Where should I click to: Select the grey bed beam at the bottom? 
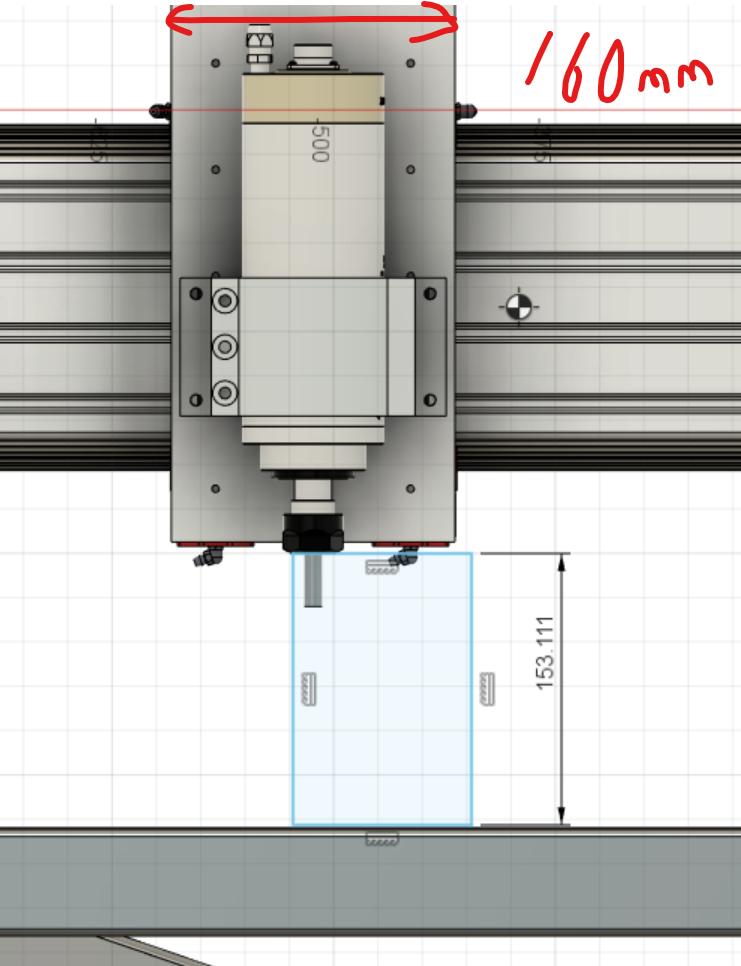[x=370, y=880]
